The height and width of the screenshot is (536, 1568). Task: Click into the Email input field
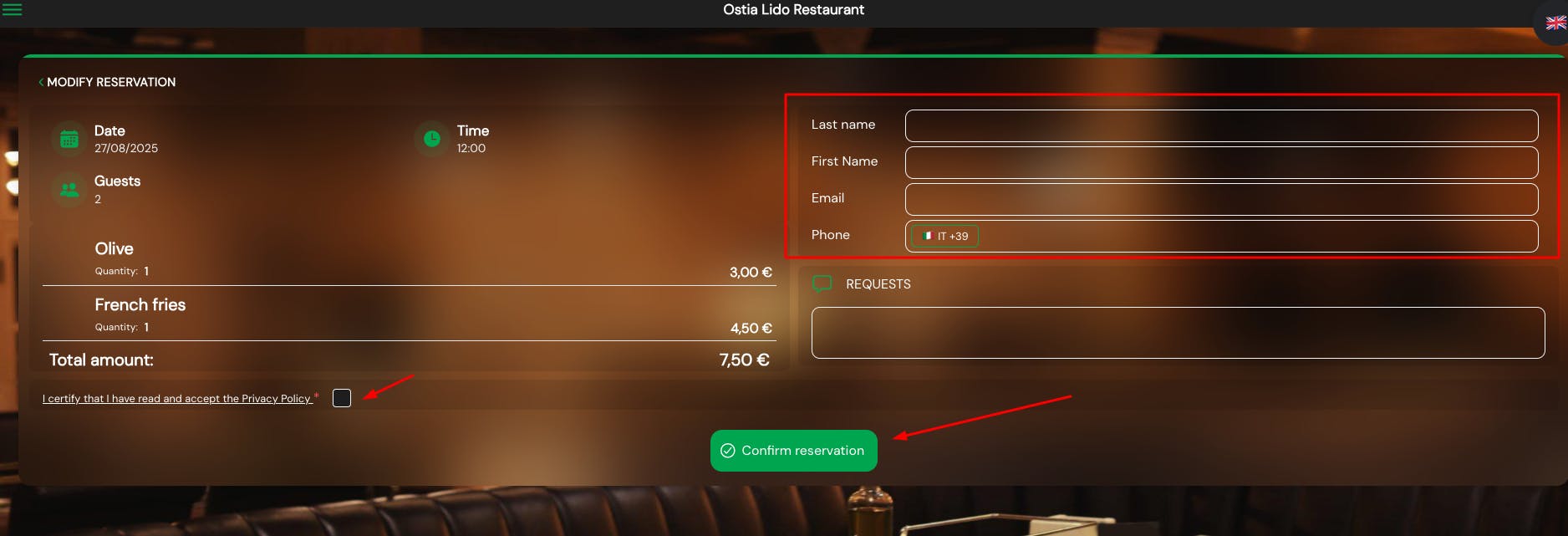pyautogui.click(x=1222, y=199)
